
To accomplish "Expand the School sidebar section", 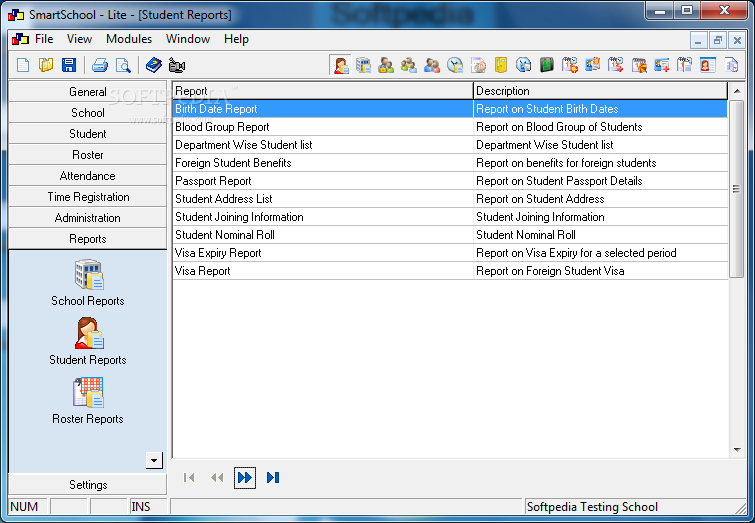I will tap(88, 113).
